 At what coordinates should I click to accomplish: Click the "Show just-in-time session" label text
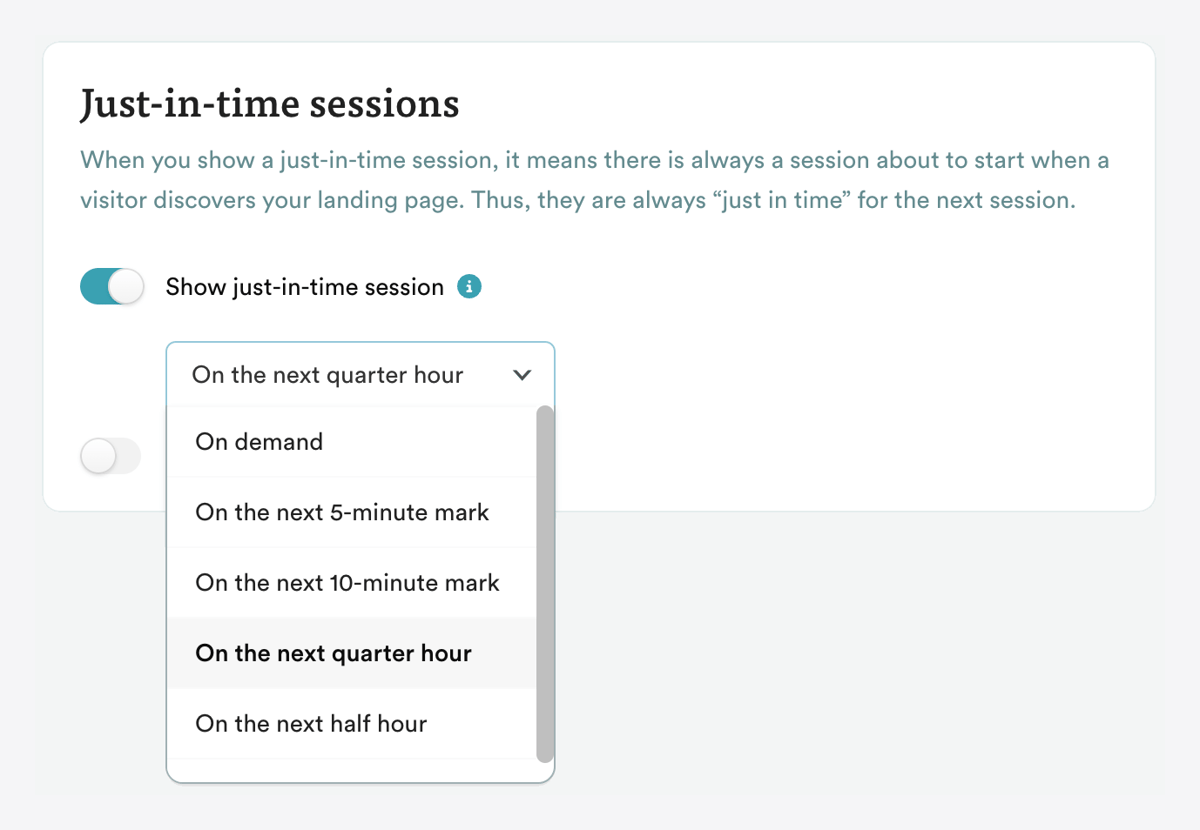tap(303, 286)
